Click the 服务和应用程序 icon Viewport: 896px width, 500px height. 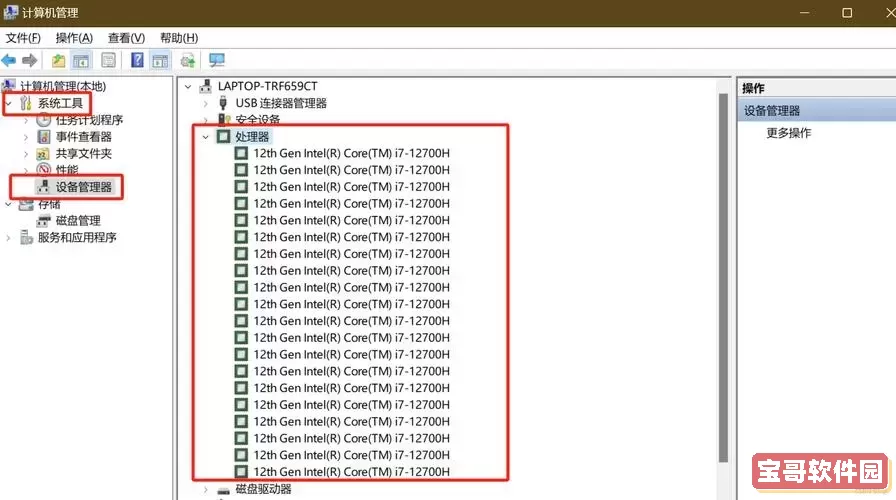point(26,237)
